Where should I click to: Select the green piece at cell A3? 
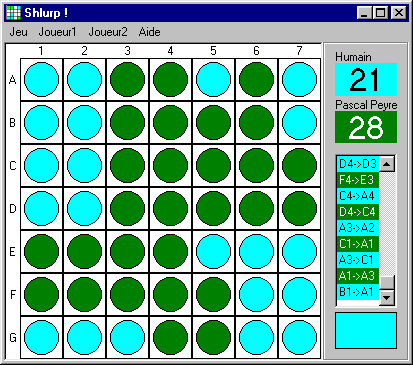click(x=127, y=80)
